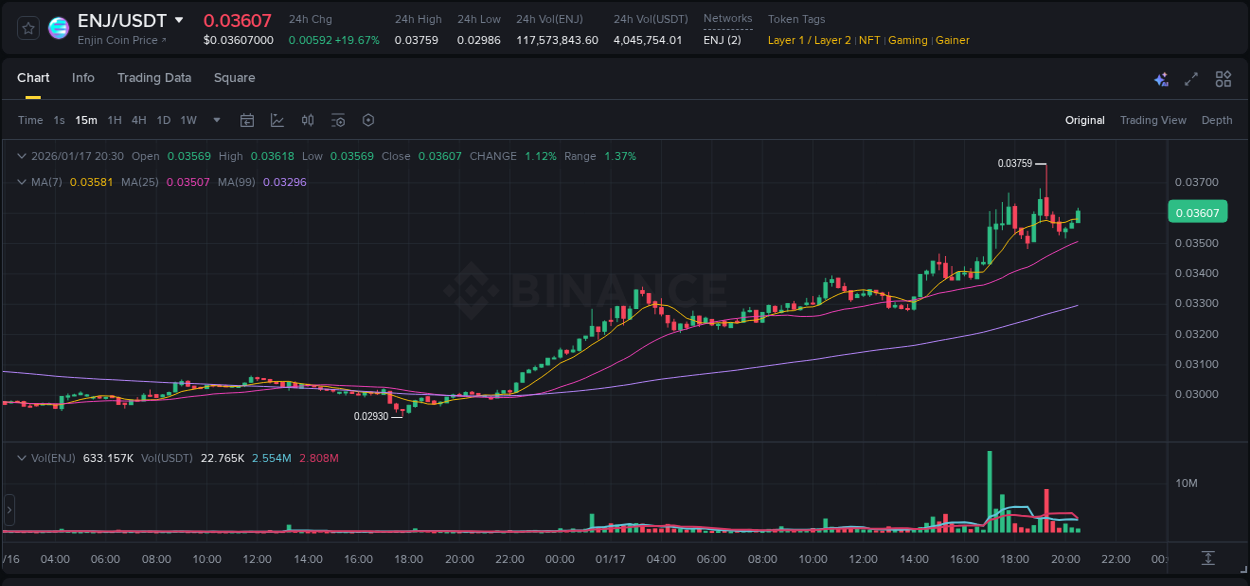Viewport: 1250px width, 586px height.
Task: Enable the 1s tick interval
Action: [x=58, y=120]
